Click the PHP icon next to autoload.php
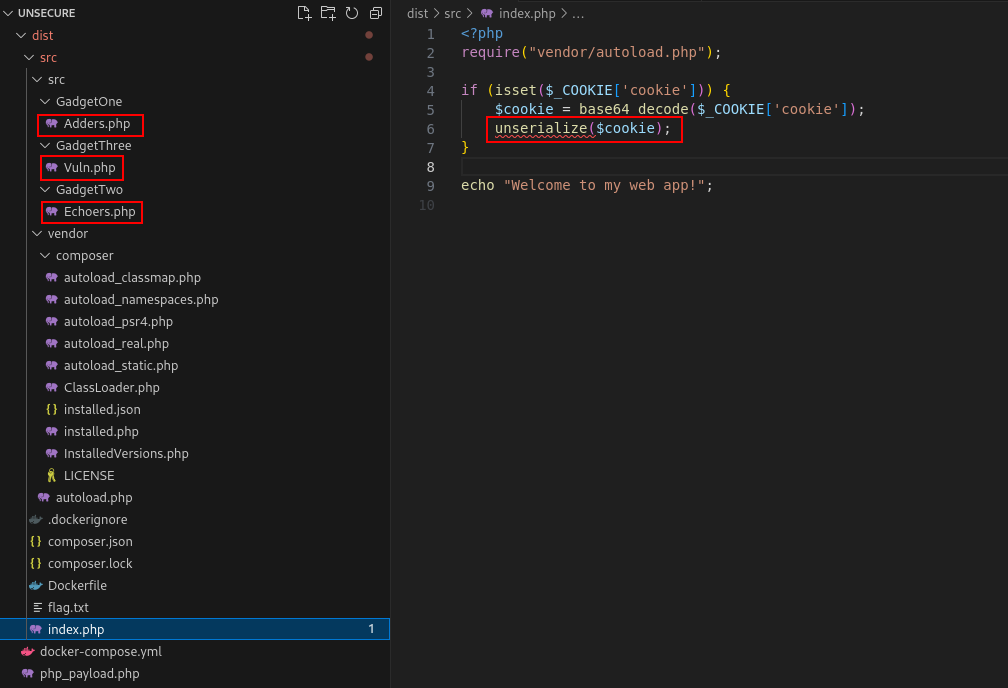 point(44,497)
